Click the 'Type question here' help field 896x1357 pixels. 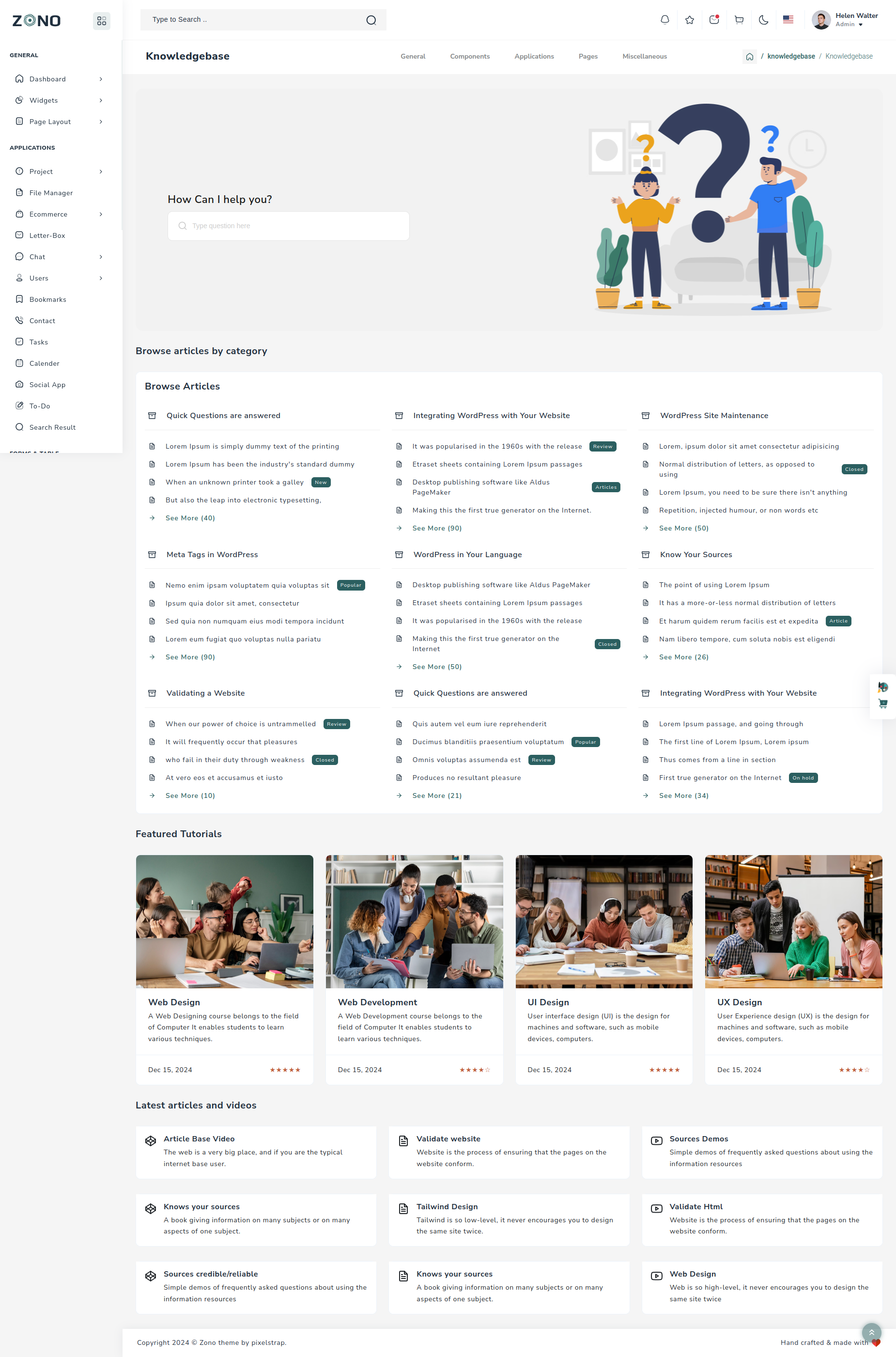288,226
